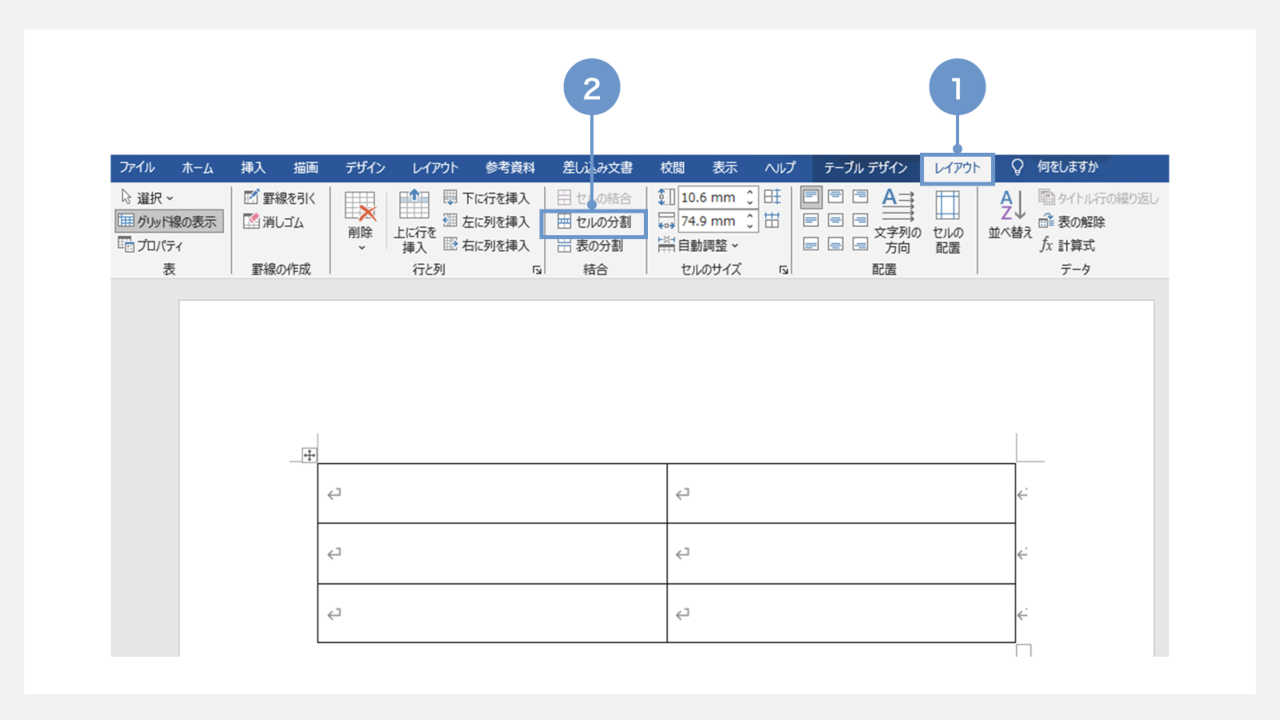
Task: Align cell text center
Action: [x=836, y=220]
